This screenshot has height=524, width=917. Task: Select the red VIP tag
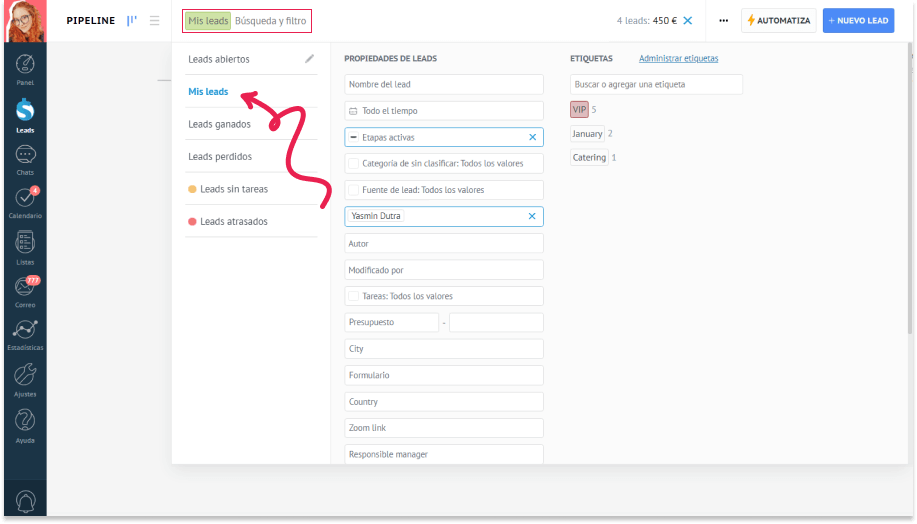579,109
